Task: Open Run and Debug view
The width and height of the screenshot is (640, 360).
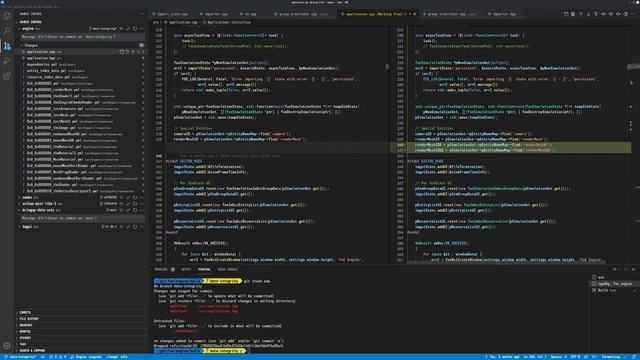Action: pos(7,61)
